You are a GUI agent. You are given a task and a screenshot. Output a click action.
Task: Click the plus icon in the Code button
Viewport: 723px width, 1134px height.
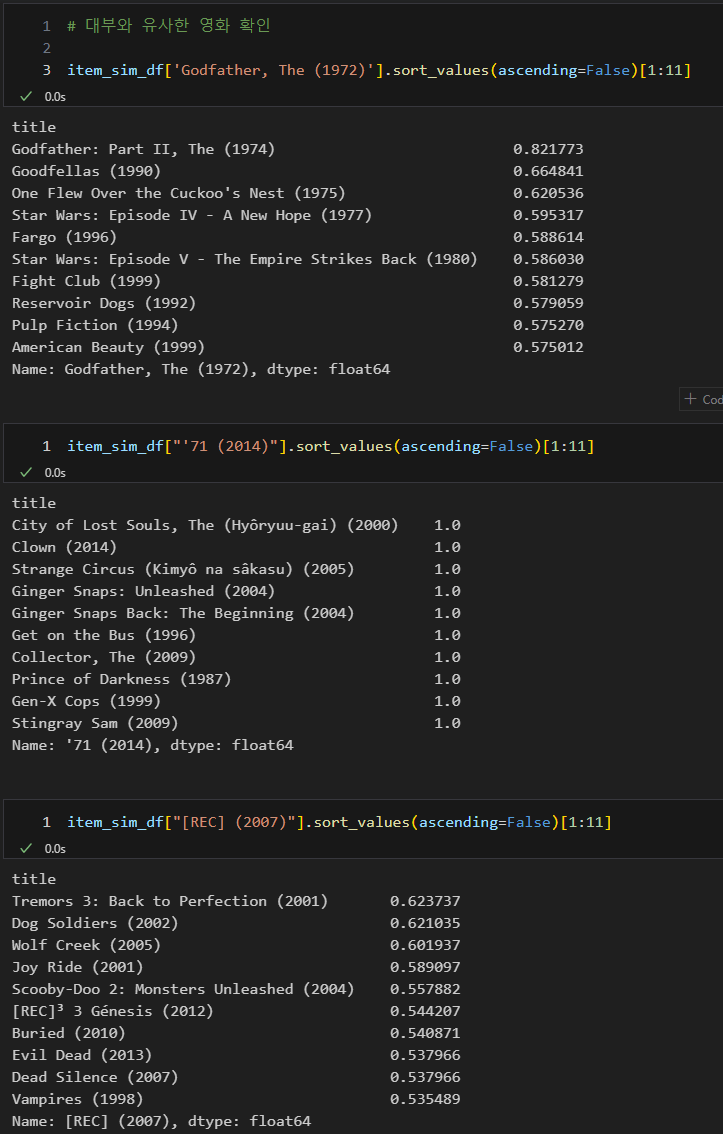tap(690, 399)
